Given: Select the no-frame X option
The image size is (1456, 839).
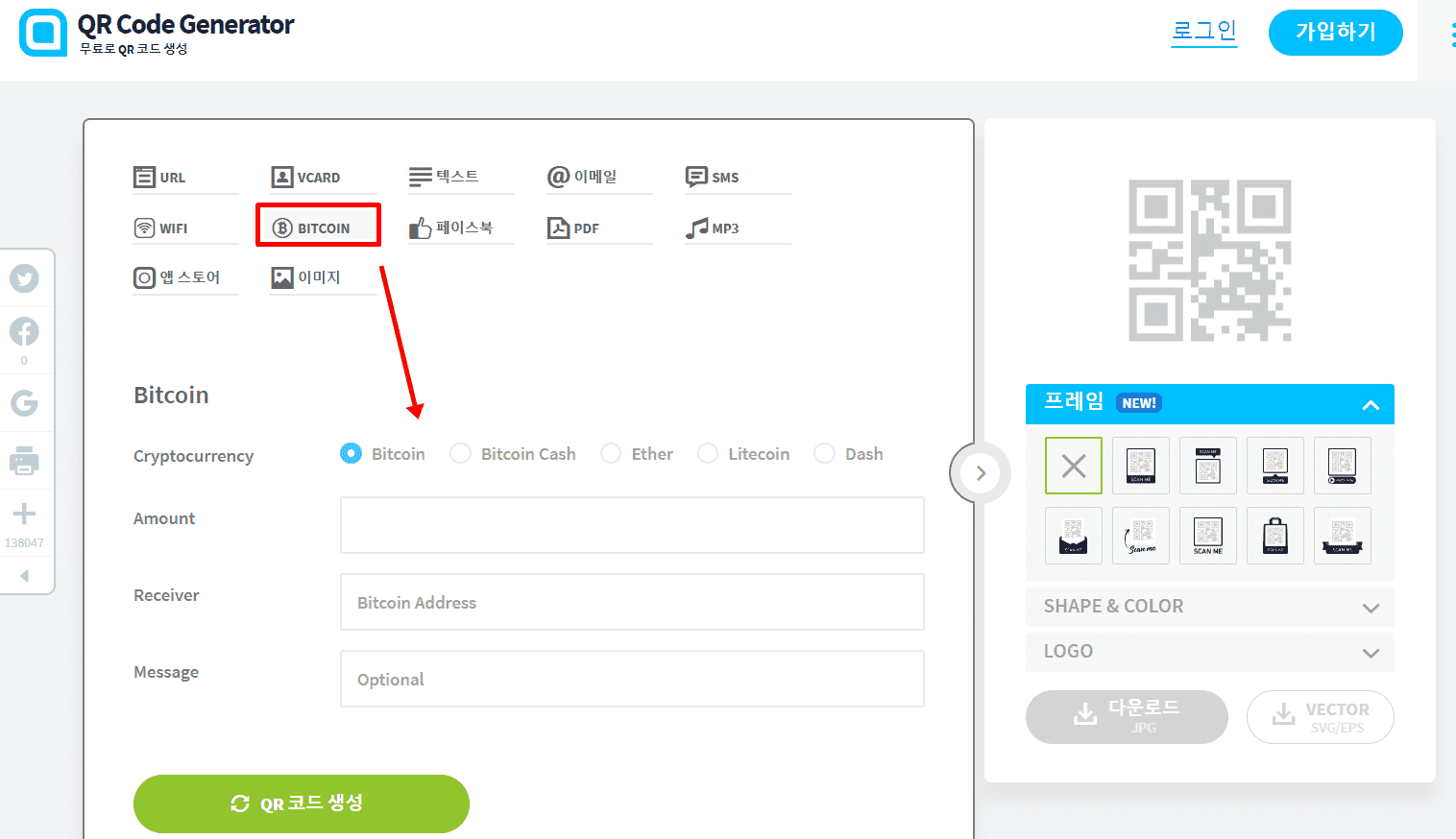Looking at the screenshot, I should coord(1074,466).
